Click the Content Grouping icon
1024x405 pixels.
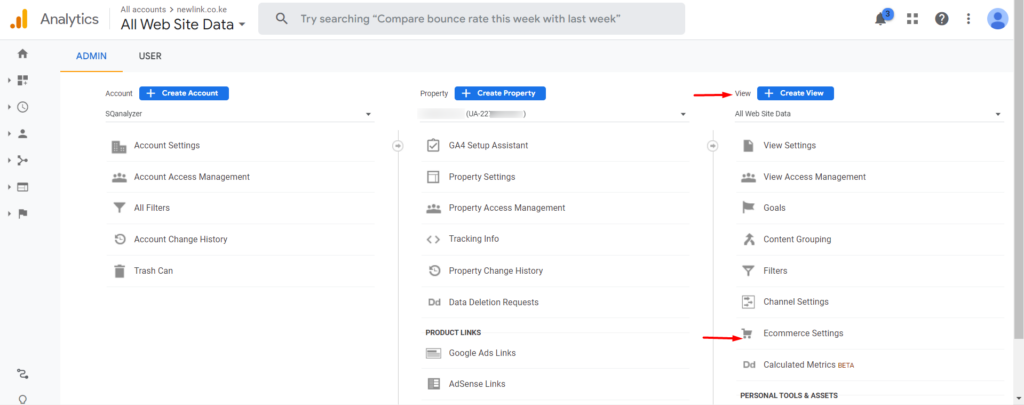[x=748, y=239]
